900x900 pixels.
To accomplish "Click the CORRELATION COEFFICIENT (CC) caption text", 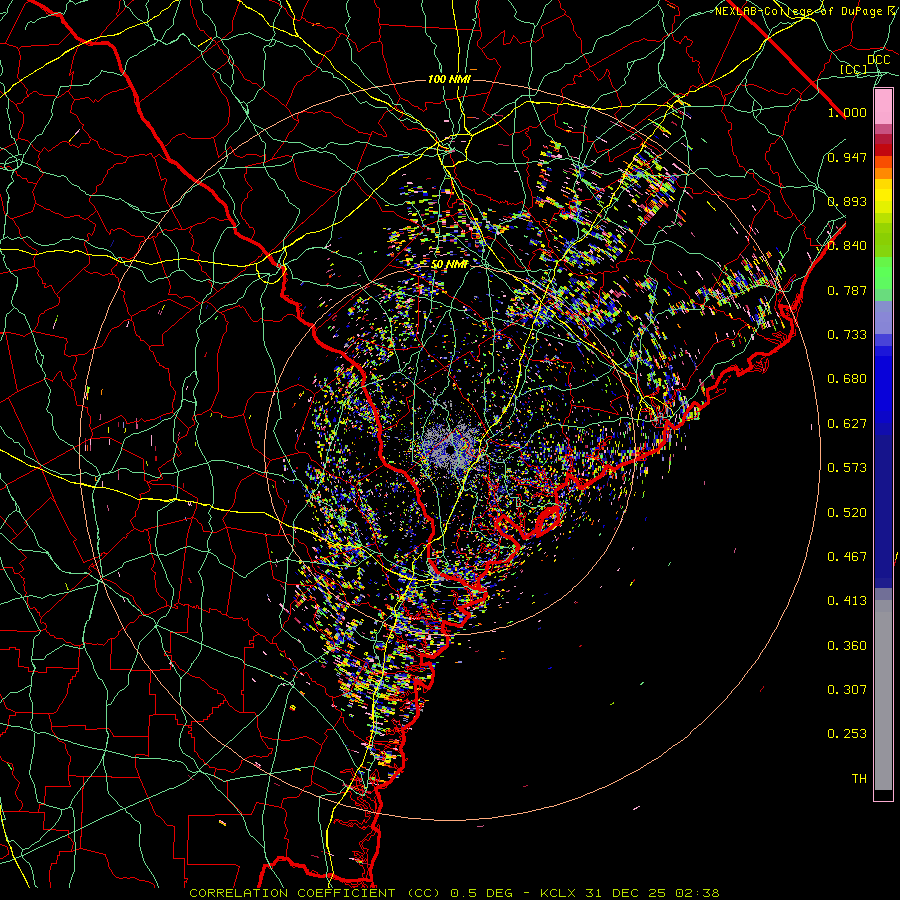I will point(315,893).
